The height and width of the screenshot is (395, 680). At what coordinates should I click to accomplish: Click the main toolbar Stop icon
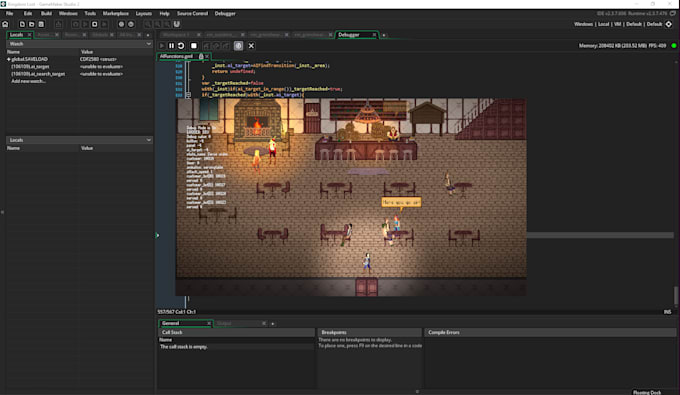pos(95,24)
